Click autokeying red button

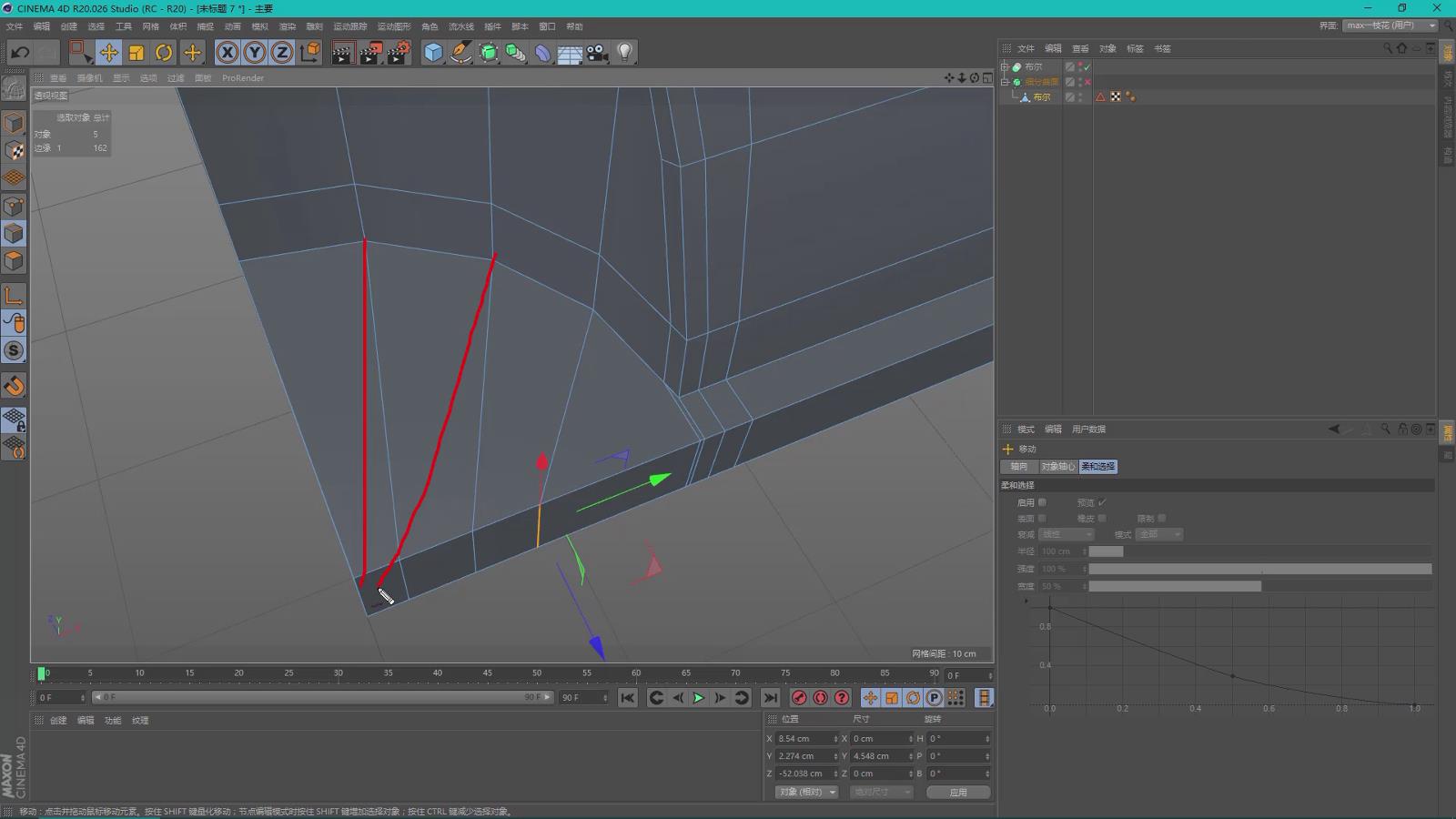[x=821, y=698]
